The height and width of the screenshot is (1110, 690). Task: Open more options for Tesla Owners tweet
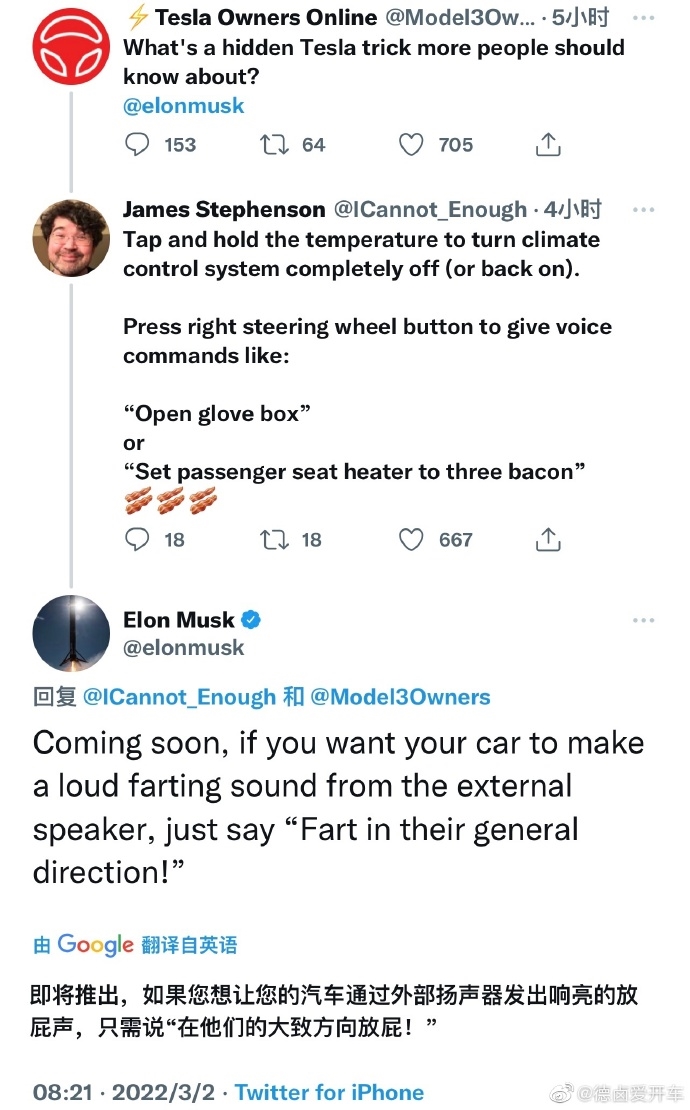643,17
